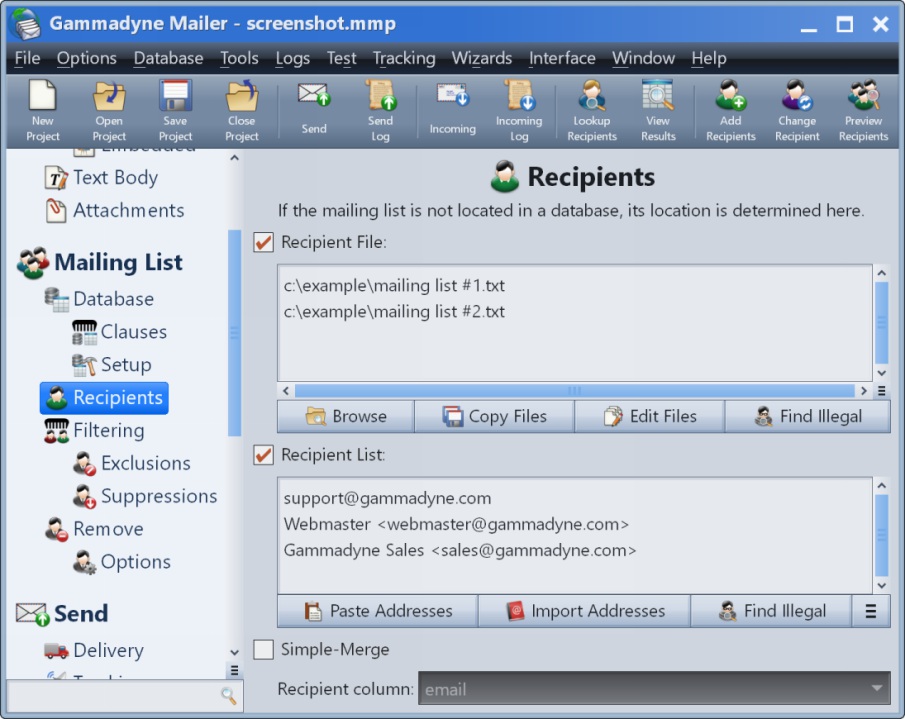Click the Browse button

coord(345,417)
